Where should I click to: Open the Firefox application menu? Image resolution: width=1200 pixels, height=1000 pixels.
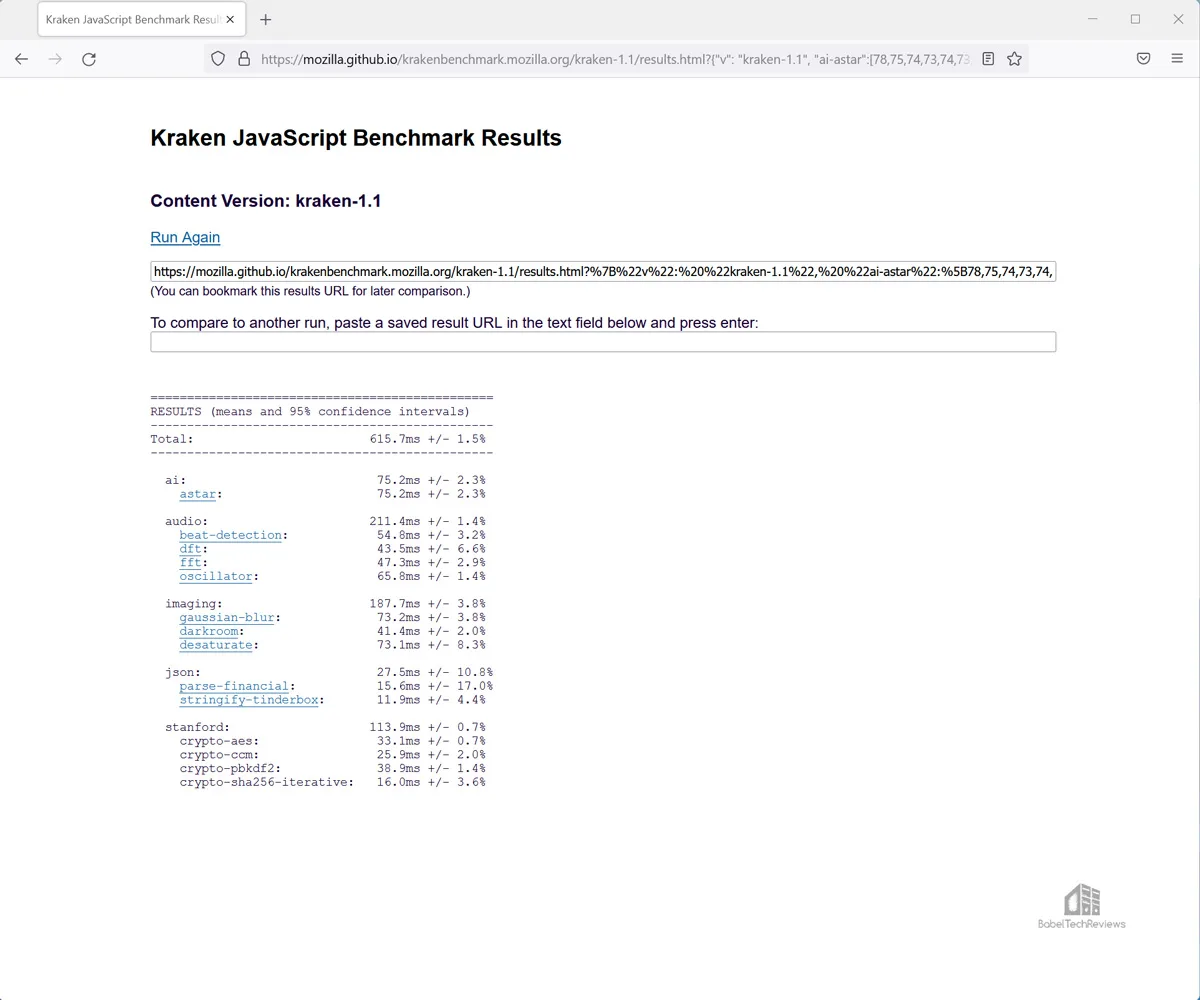[x=1177, y=59]
